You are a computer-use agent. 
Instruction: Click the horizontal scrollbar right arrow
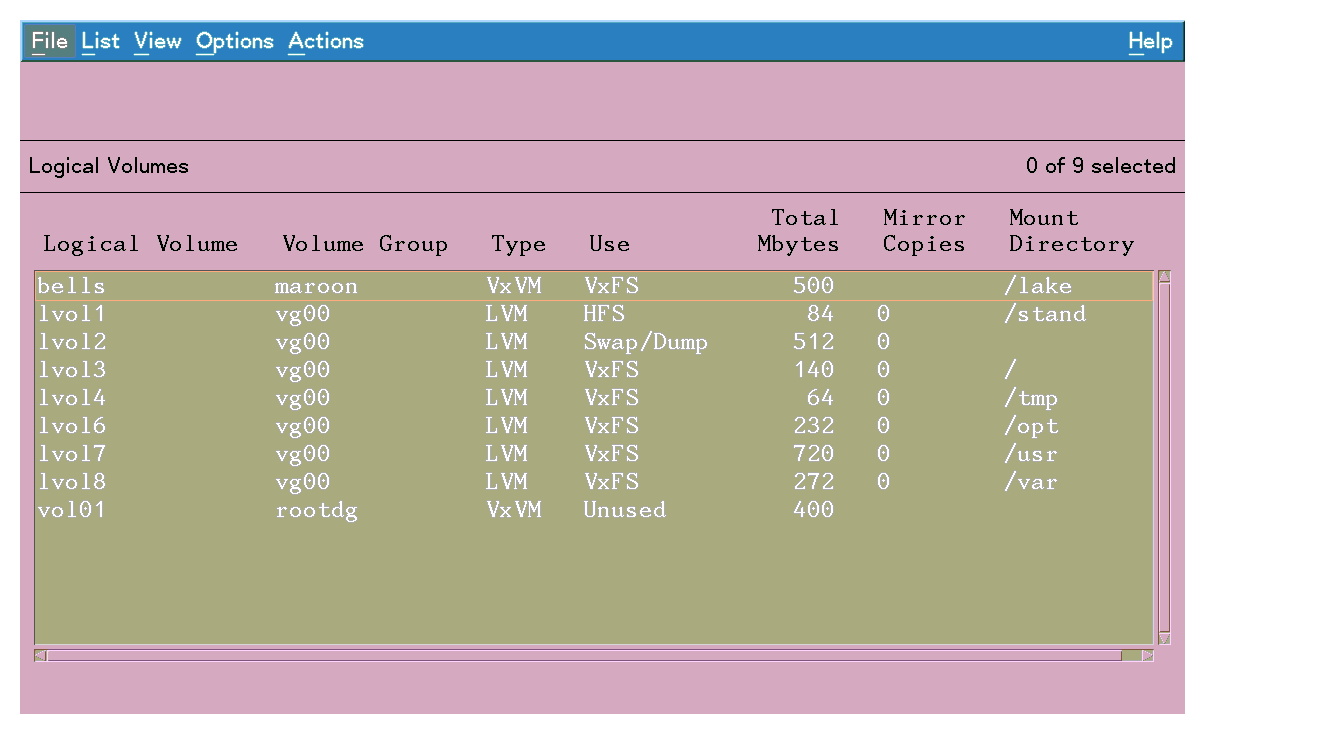point(1148,656)
